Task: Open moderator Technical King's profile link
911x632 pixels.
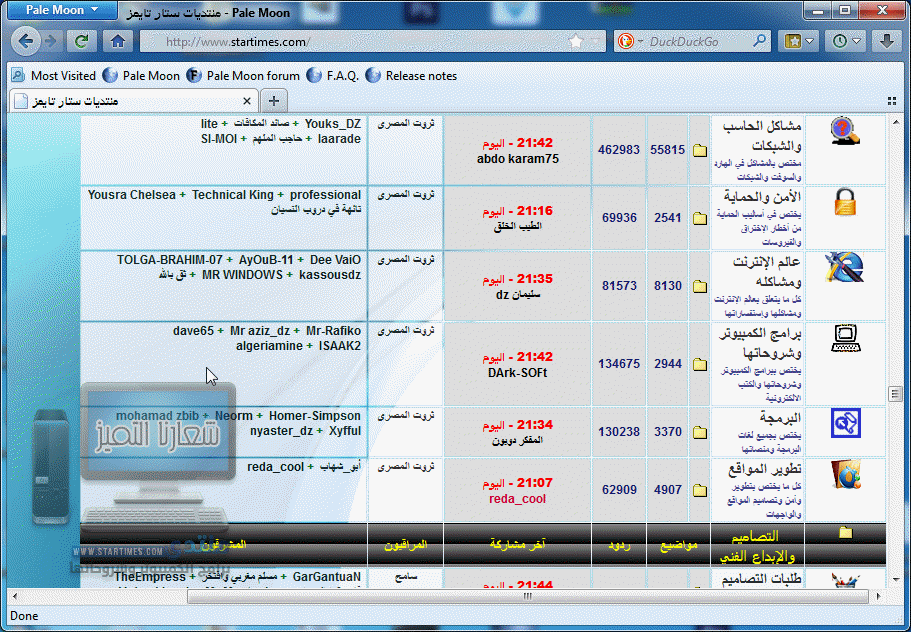Action: click(x=232, y=195)
